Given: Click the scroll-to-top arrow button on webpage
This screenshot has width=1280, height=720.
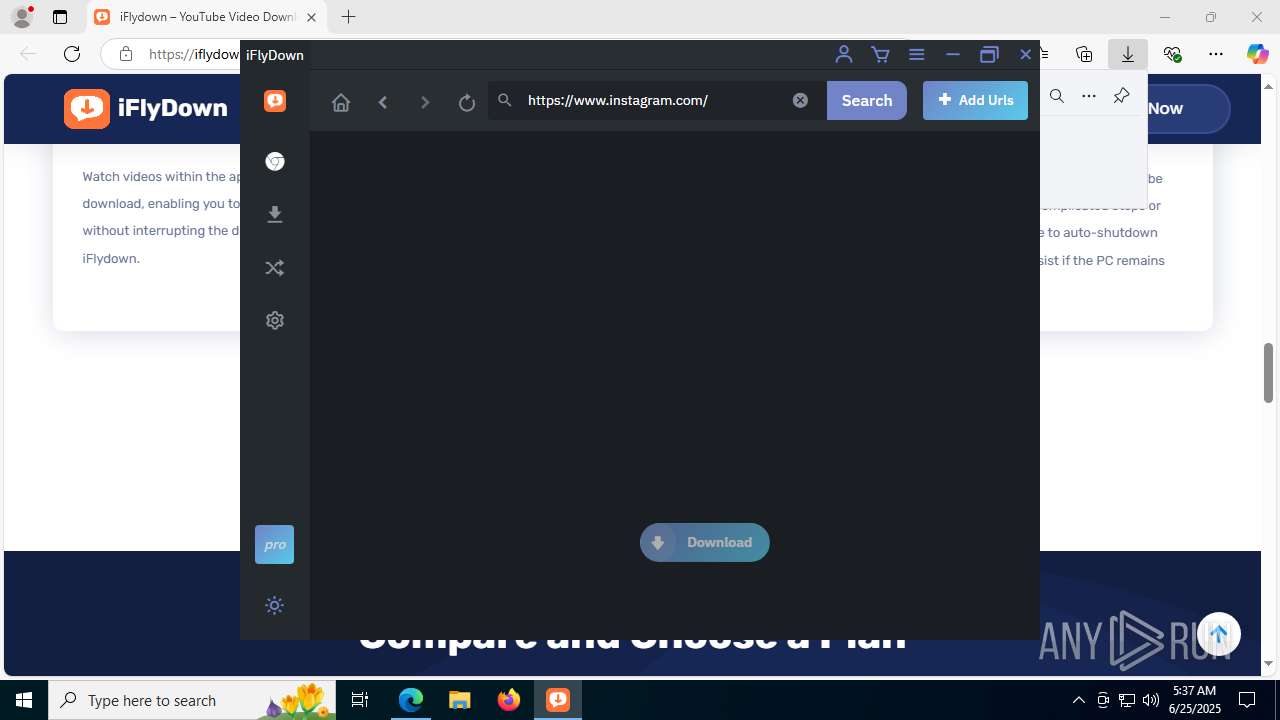Looking at the screenshot, I should [1218, 634].
